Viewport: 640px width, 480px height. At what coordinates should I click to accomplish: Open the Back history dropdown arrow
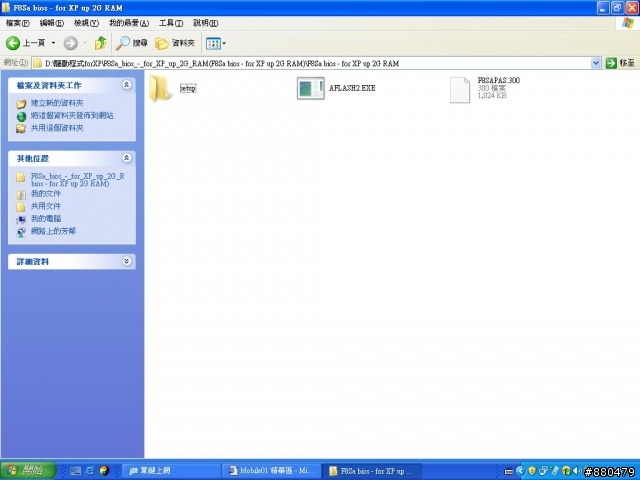point(53,43)
